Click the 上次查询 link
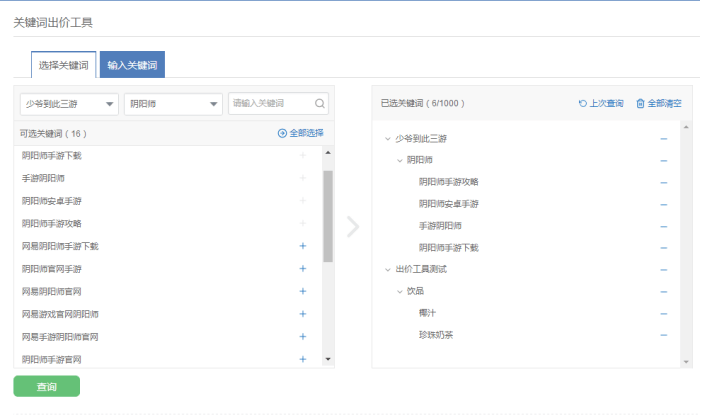The width and height of the screenshot is (701, 418). click(601, 103)
